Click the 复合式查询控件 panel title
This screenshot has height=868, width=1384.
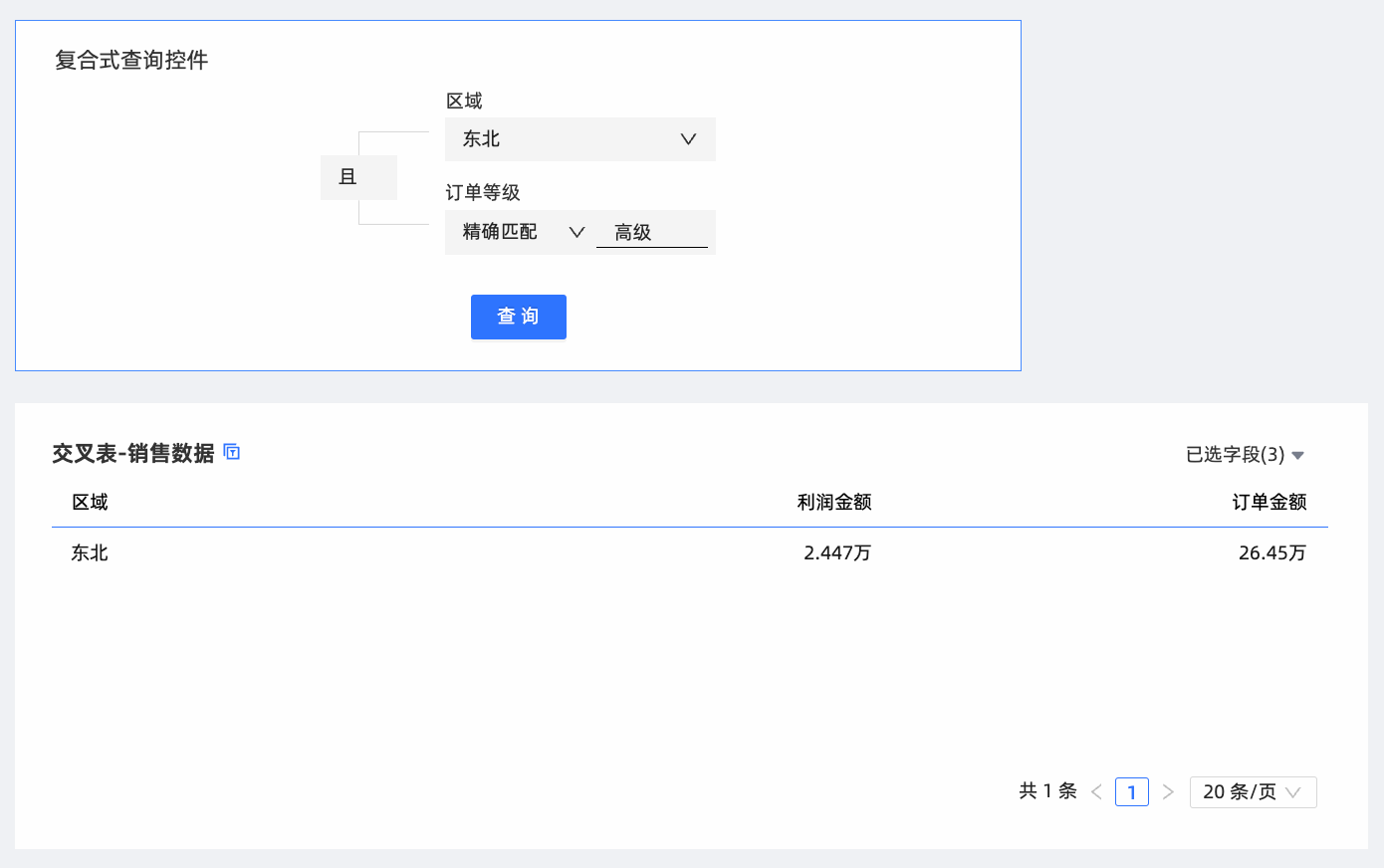click(131, 61)
